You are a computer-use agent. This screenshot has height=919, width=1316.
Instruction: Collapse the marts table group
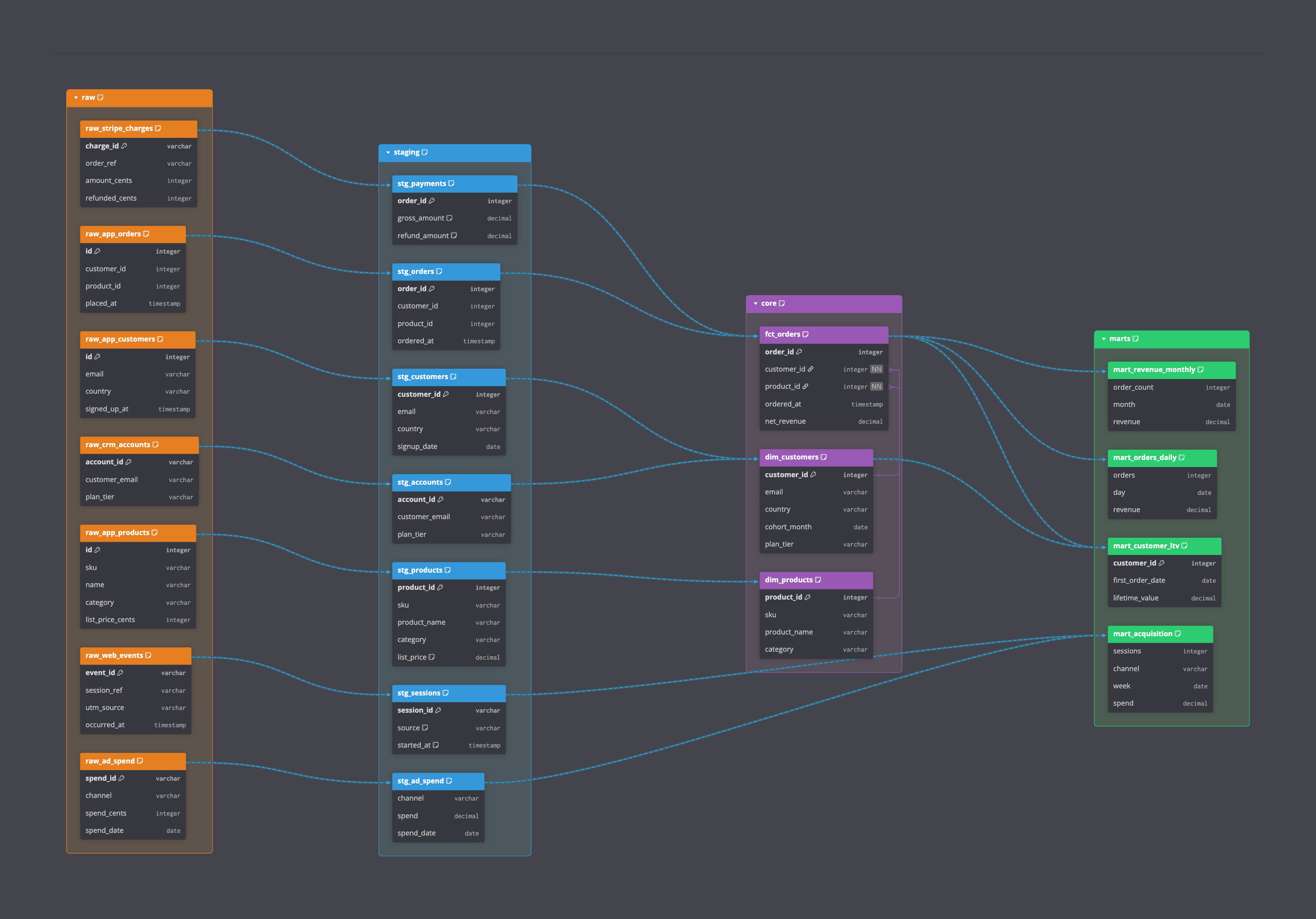click(1103, 339)
